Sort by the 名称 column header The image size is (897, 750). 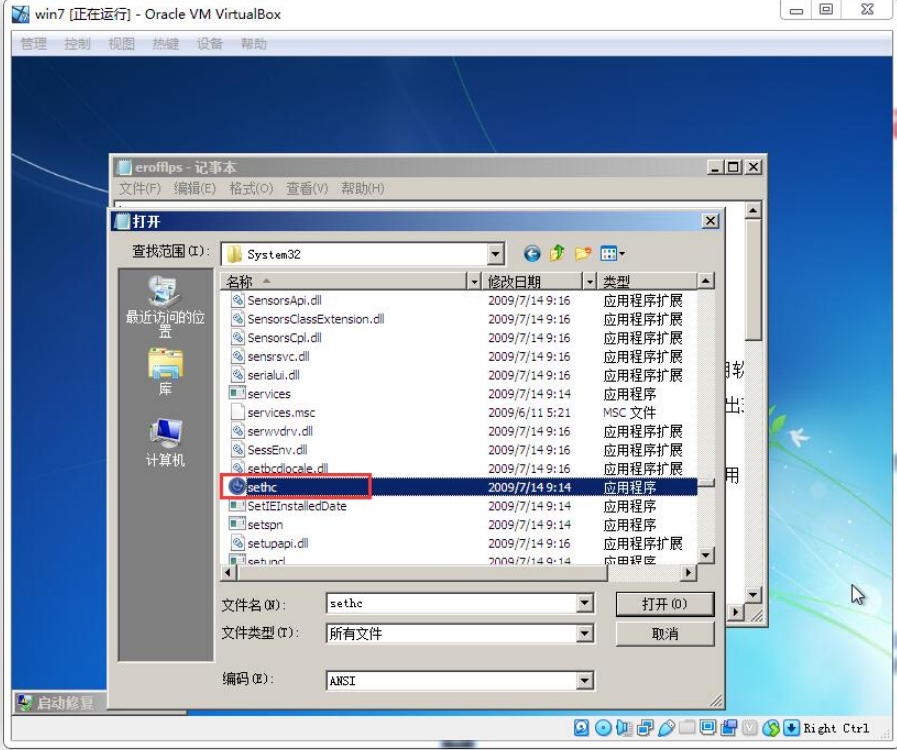(x=344, y=281)
